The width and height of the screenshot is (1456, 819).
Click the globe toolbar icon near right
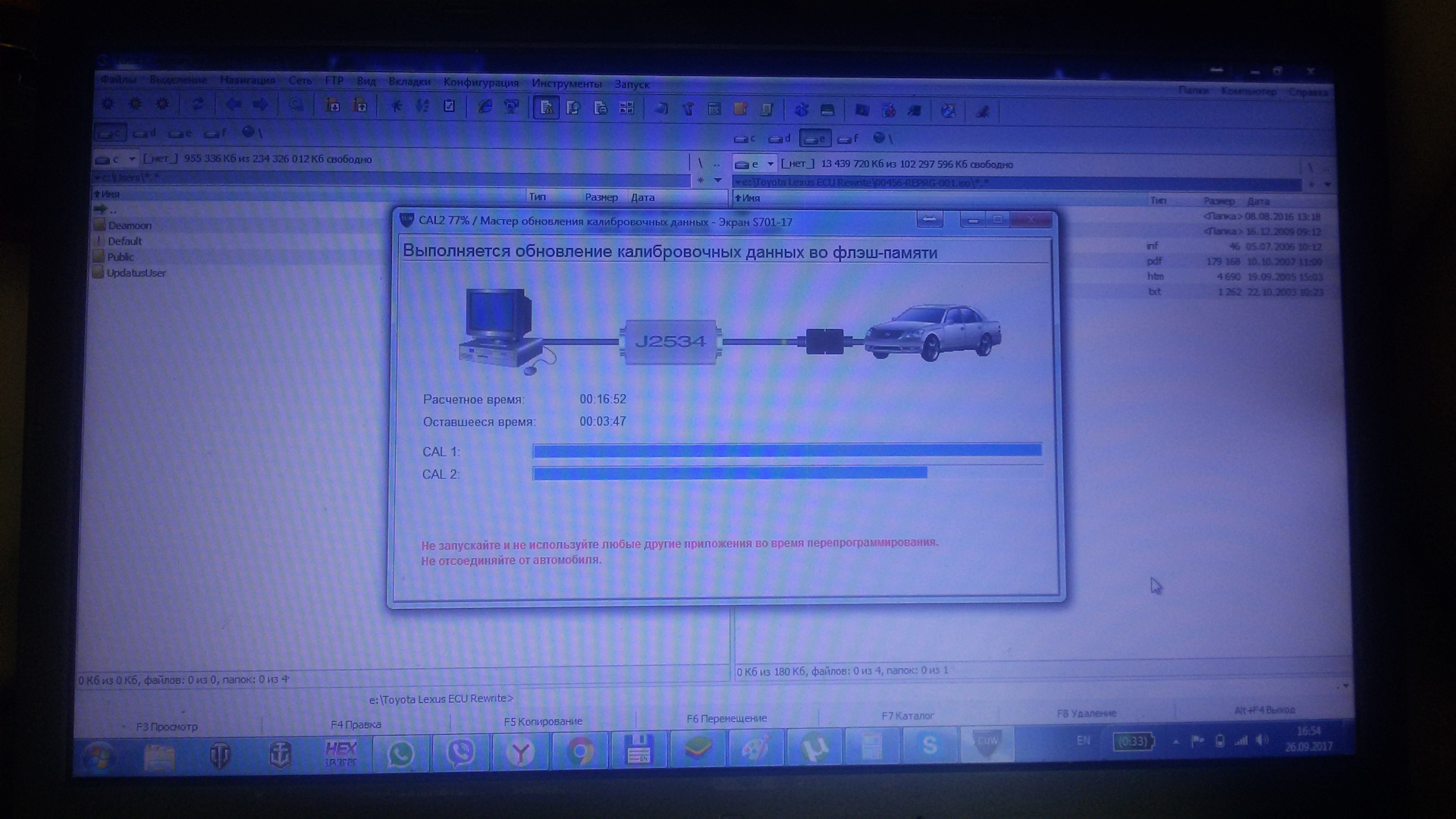tap(948, 111)
